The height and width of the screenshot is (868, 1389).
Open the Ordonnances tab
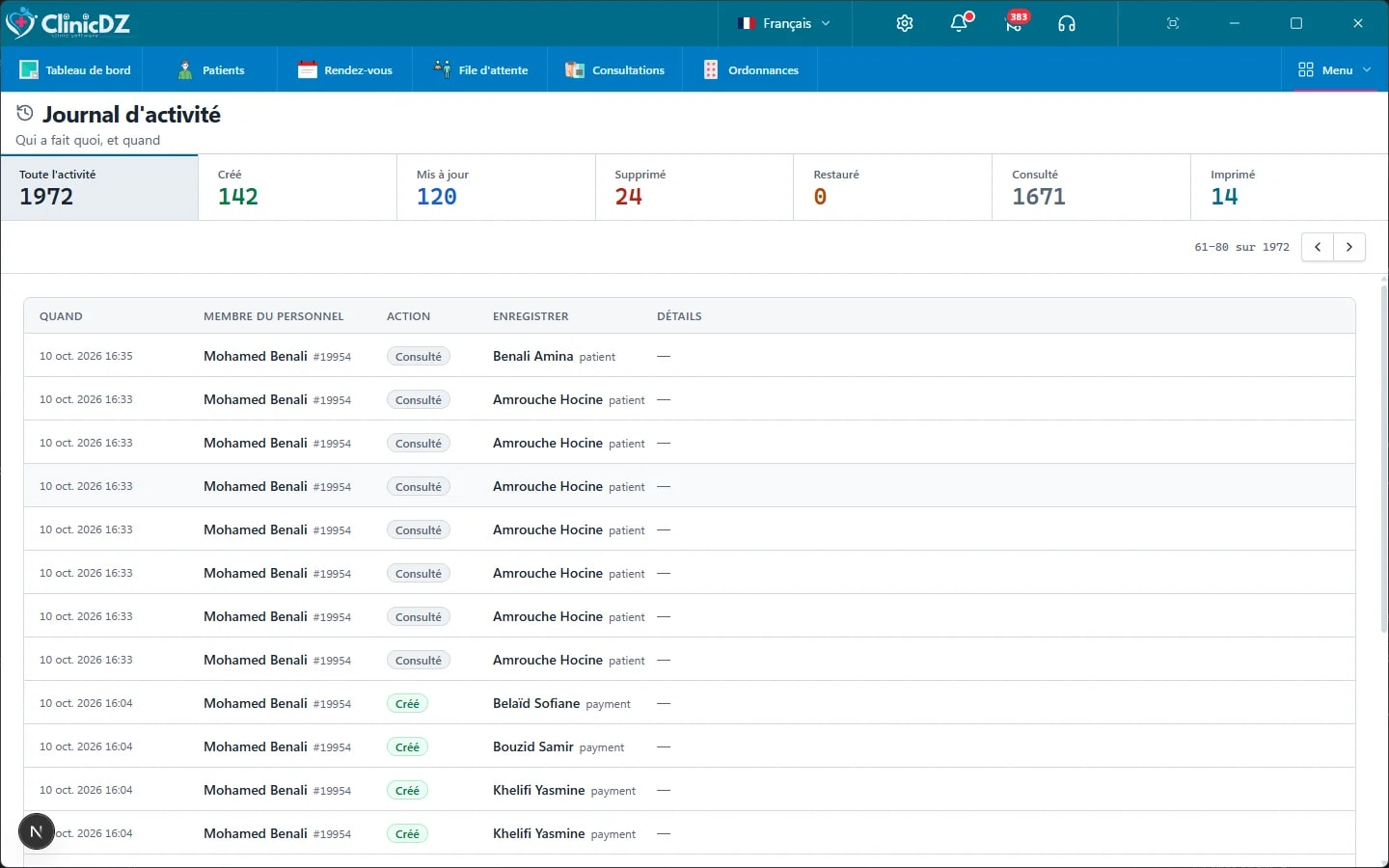point(750,69)
